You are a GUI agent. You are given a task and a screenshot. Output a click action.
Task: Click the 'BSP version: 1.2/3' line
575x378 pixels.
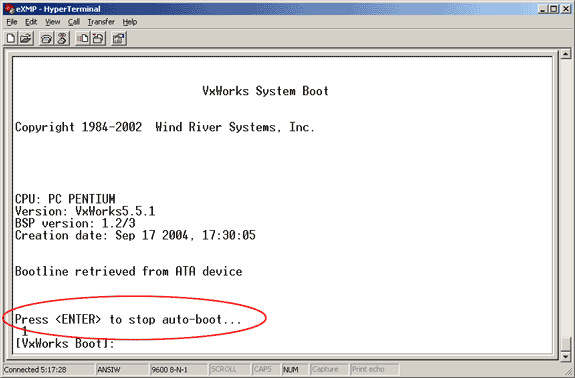(x=75, y=223)
